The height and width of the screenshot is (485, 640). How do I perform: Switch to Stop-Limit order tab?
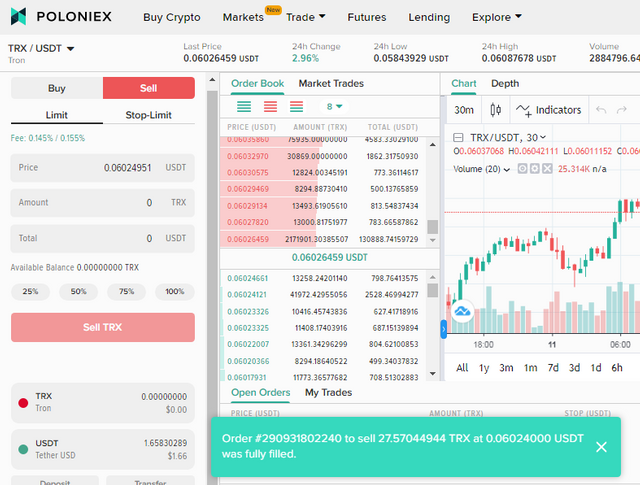click(x=149, y=115)
